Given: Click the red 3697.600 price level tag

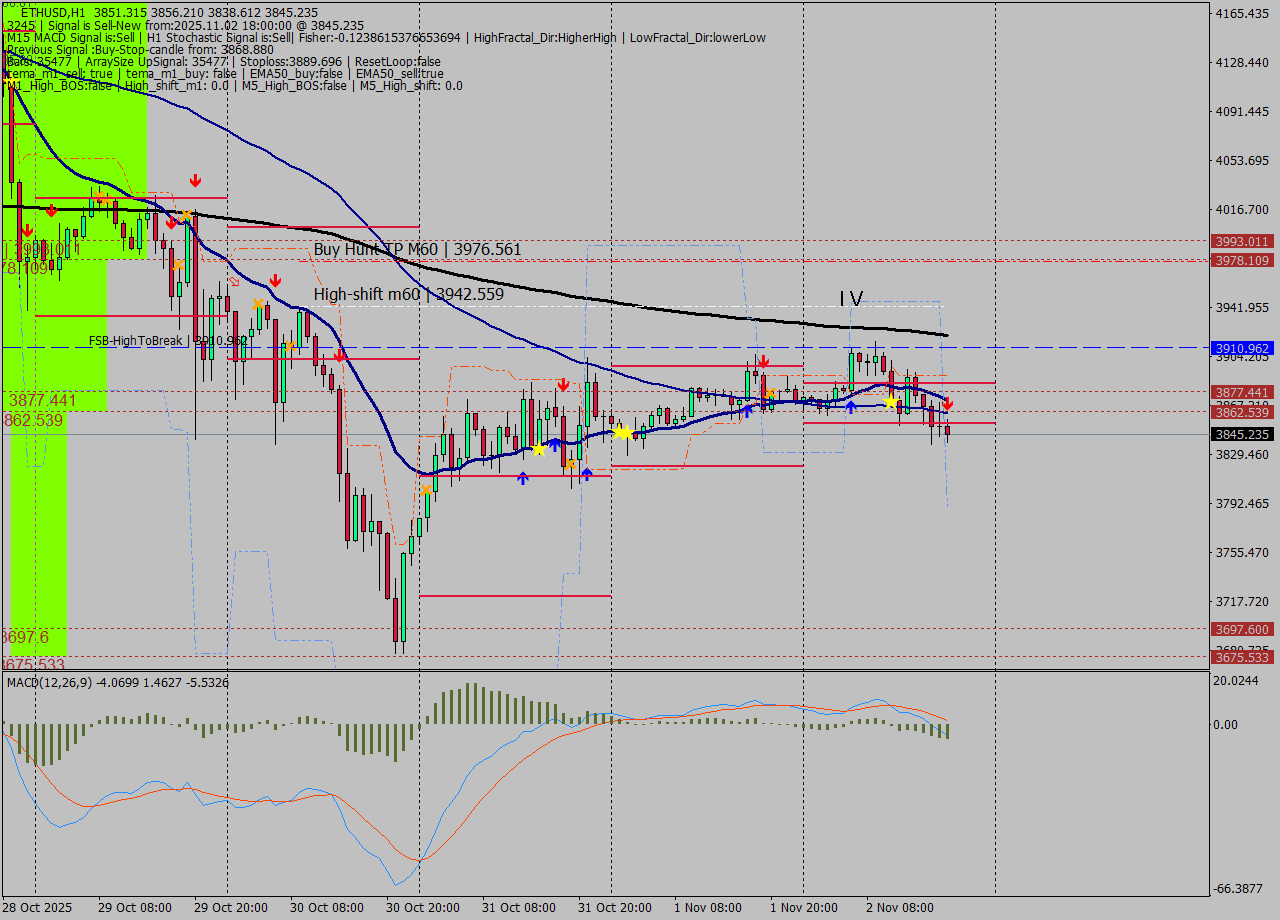Looking at the screenshot, I should click(x=1241, y=629).
